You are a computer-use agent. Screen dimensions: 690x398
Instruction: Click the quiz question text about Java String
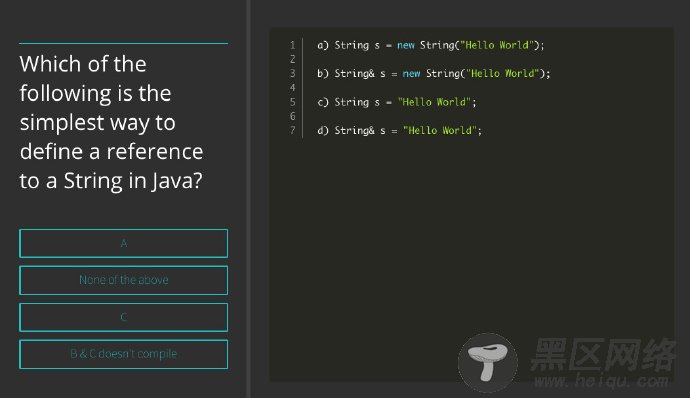pyautogui.click(x=111, y=122)
